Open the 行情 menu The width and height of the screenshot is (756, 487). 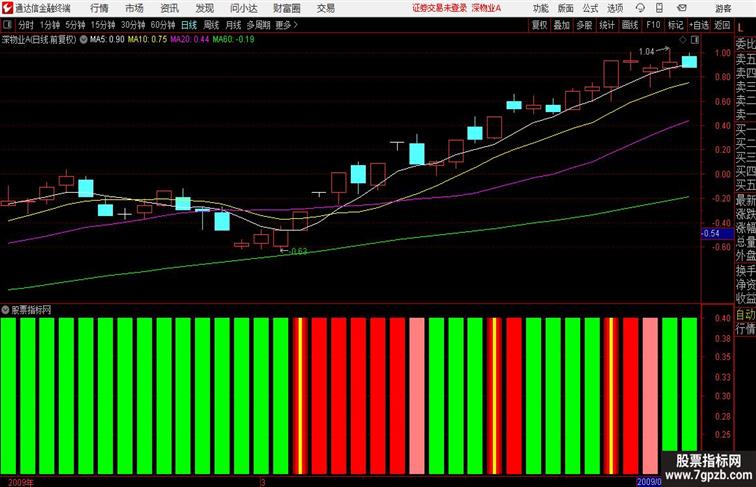point(99,8)
